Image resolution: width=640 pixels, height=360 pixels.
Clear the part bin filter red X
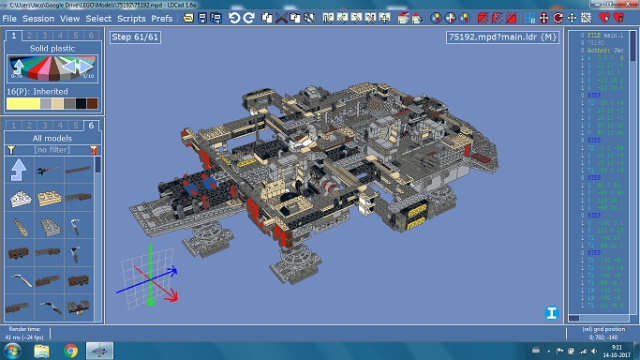point(94,150)
